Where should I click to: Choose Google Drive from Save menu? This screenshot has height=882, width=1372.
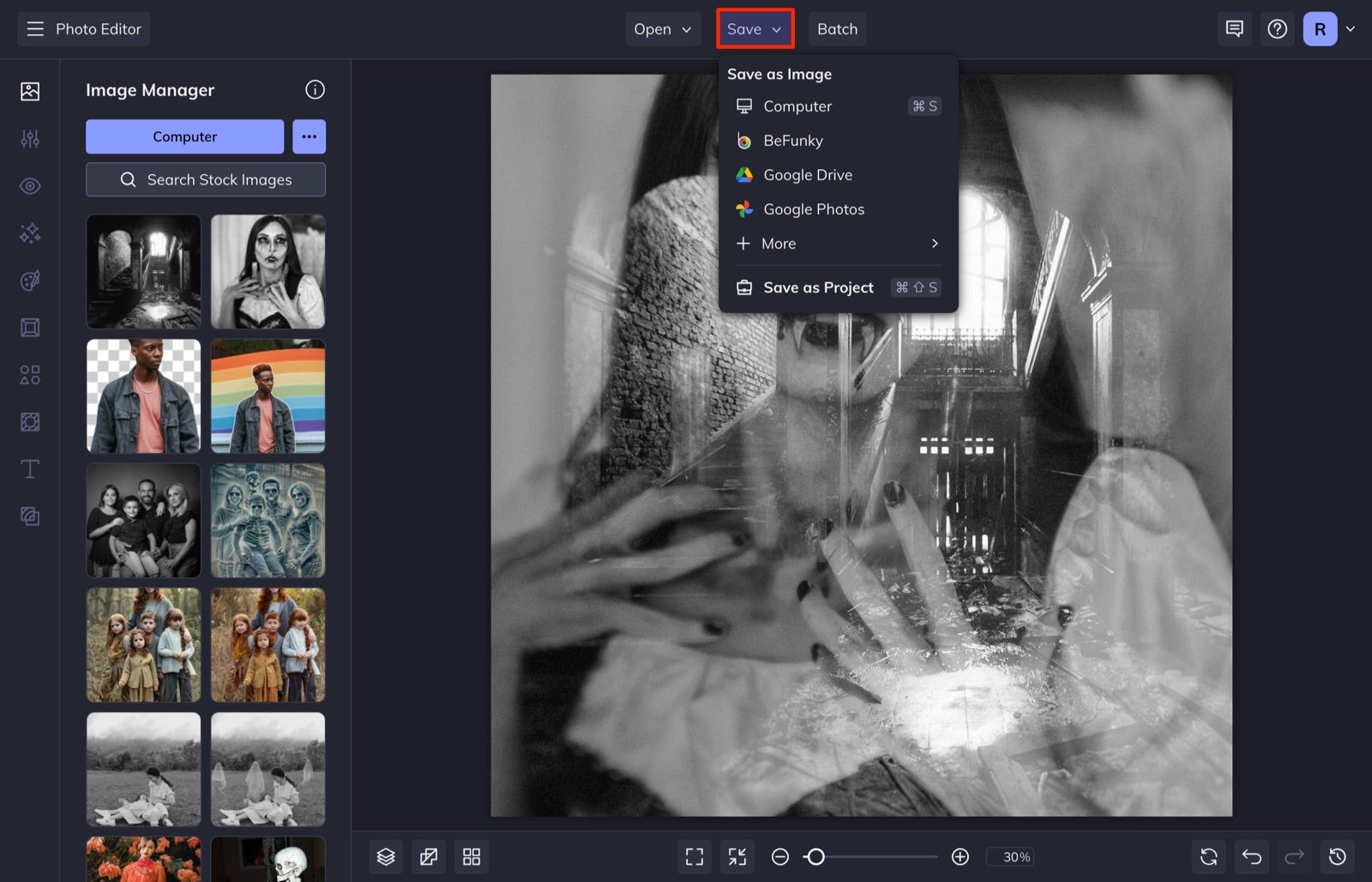click(x=807, y=174)
